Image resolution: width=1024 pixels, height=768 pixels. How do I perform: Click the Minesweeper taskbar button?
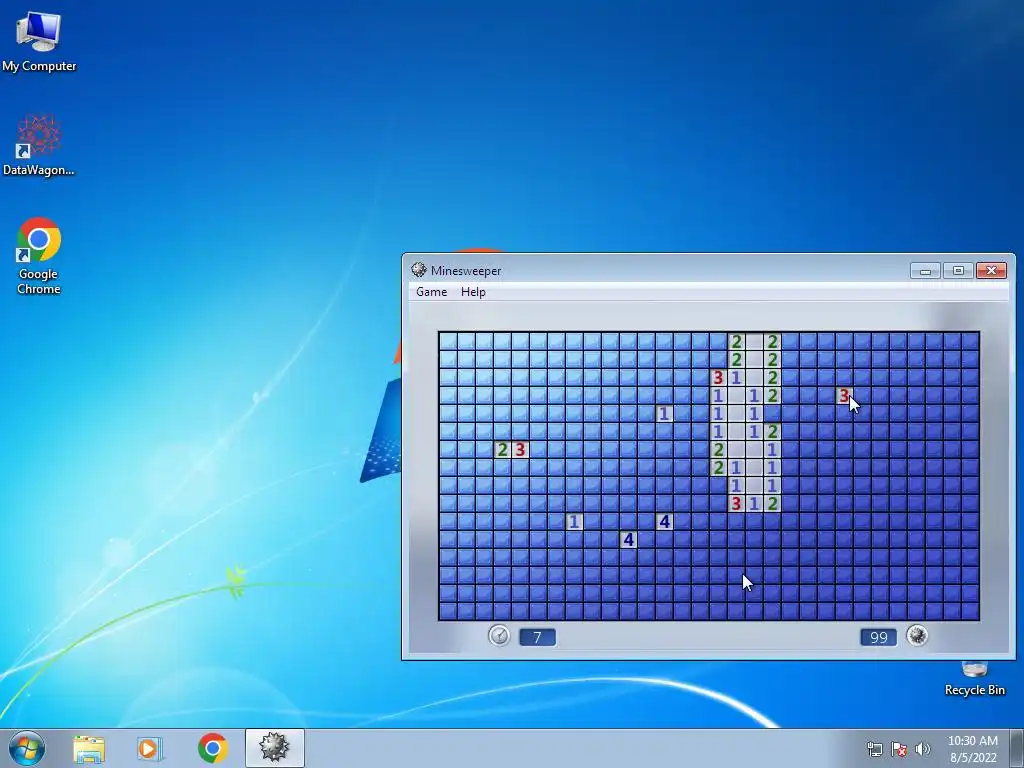click(x=274, y=748)
